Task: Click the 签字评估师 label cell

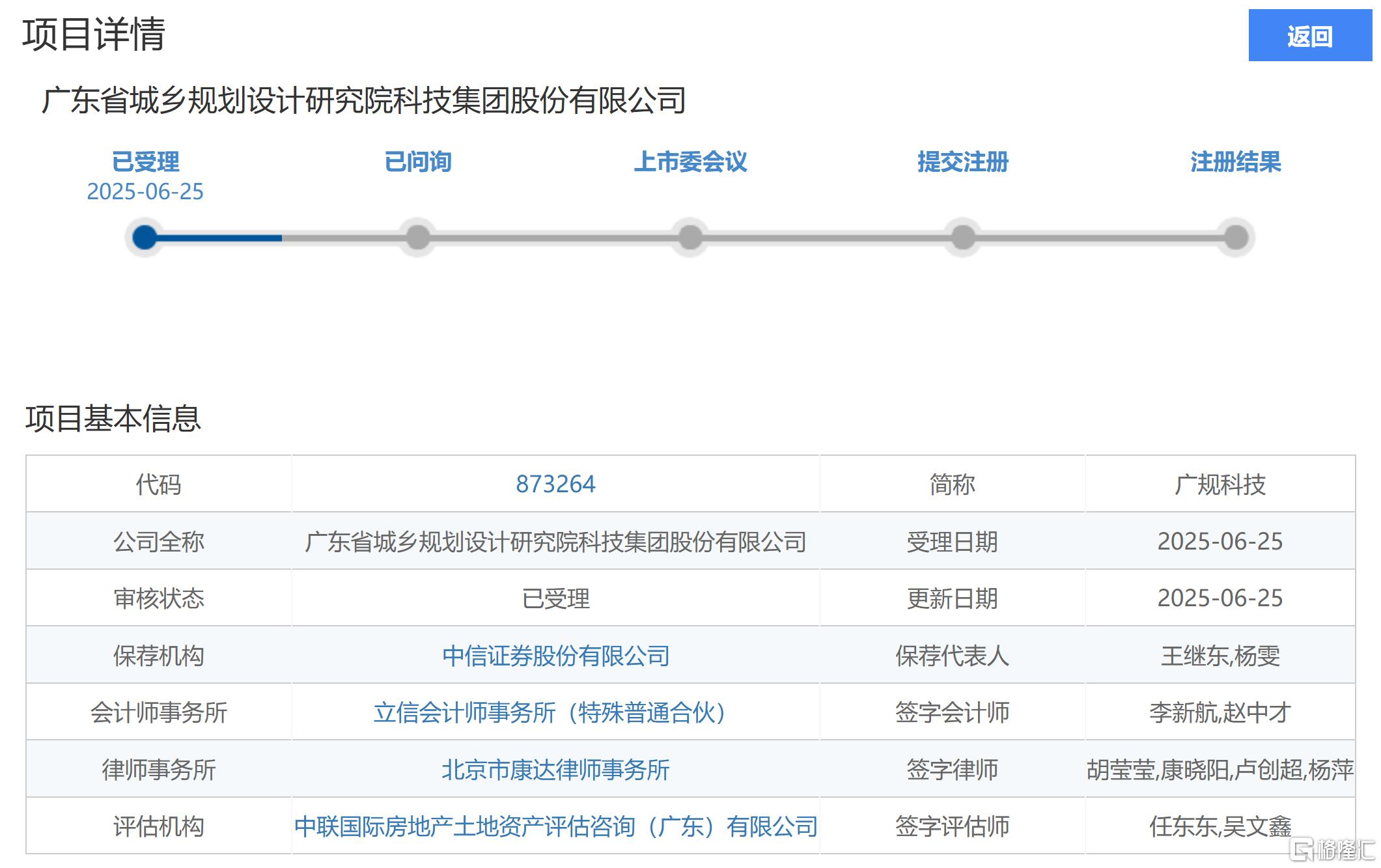Action: tap(953, 826)
